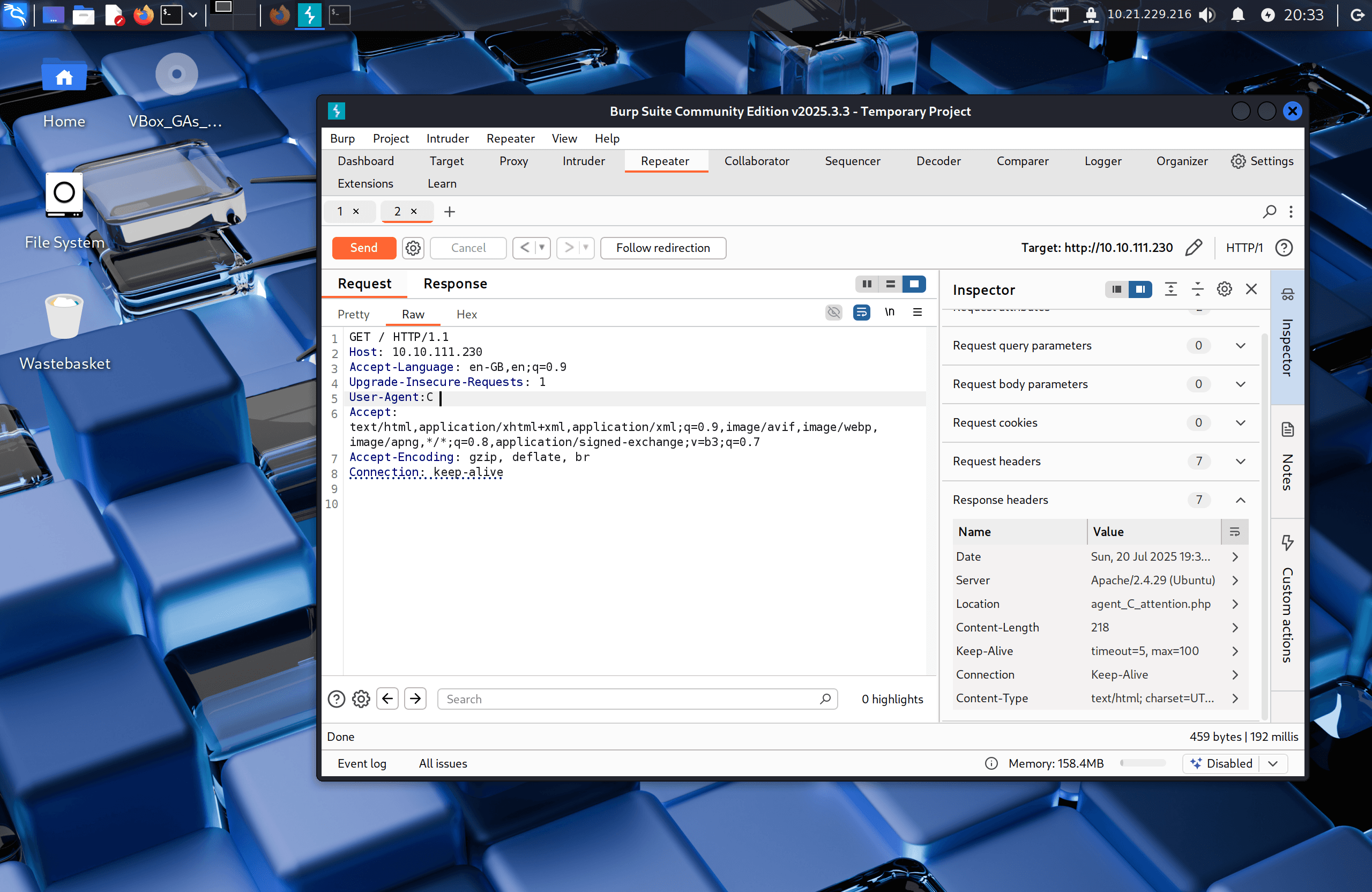Go to next search match arrow
The width and height of the screenshot is (1372, 892).
coord(415,700)
